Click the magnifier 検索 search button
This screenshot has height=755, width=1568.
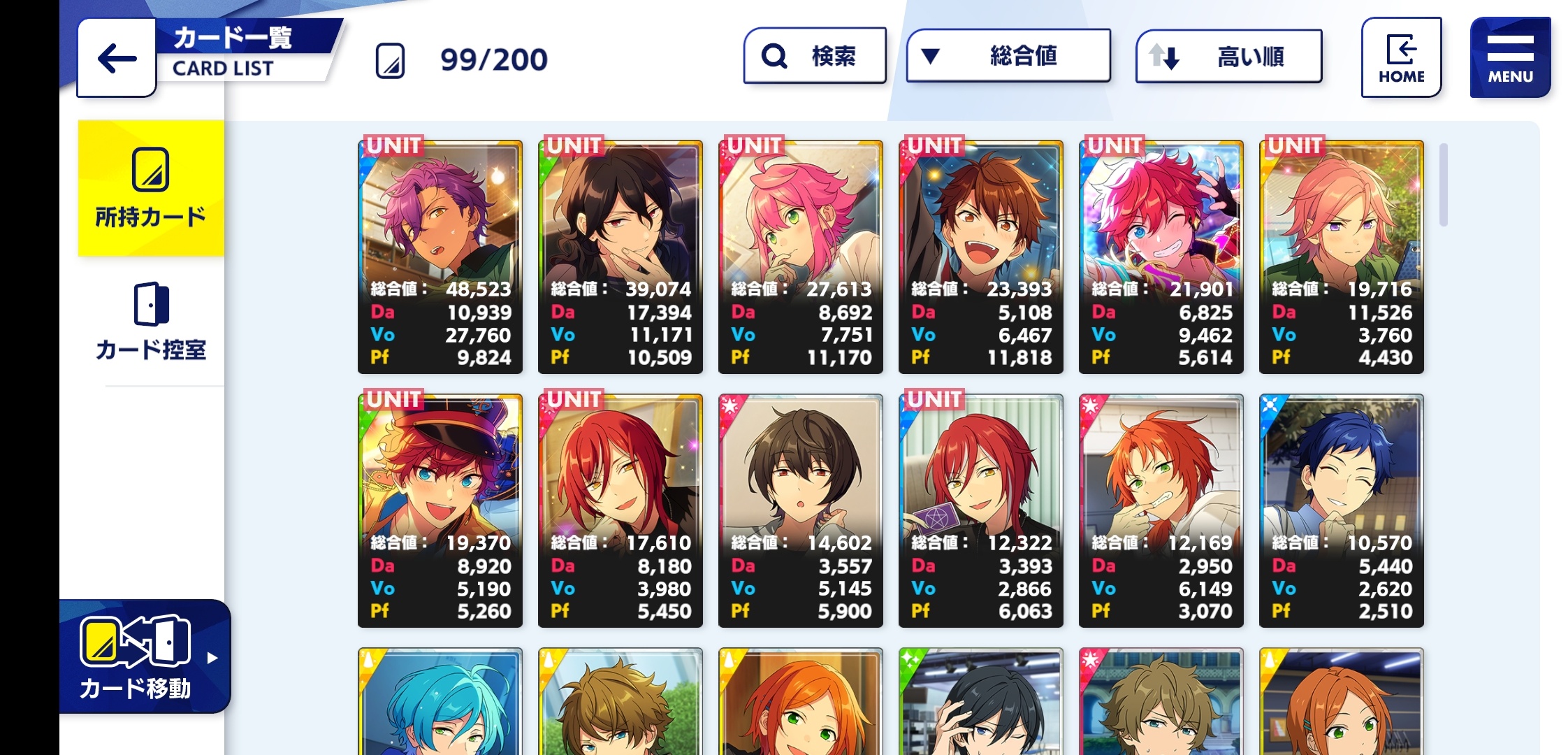[x=815, y=56]
